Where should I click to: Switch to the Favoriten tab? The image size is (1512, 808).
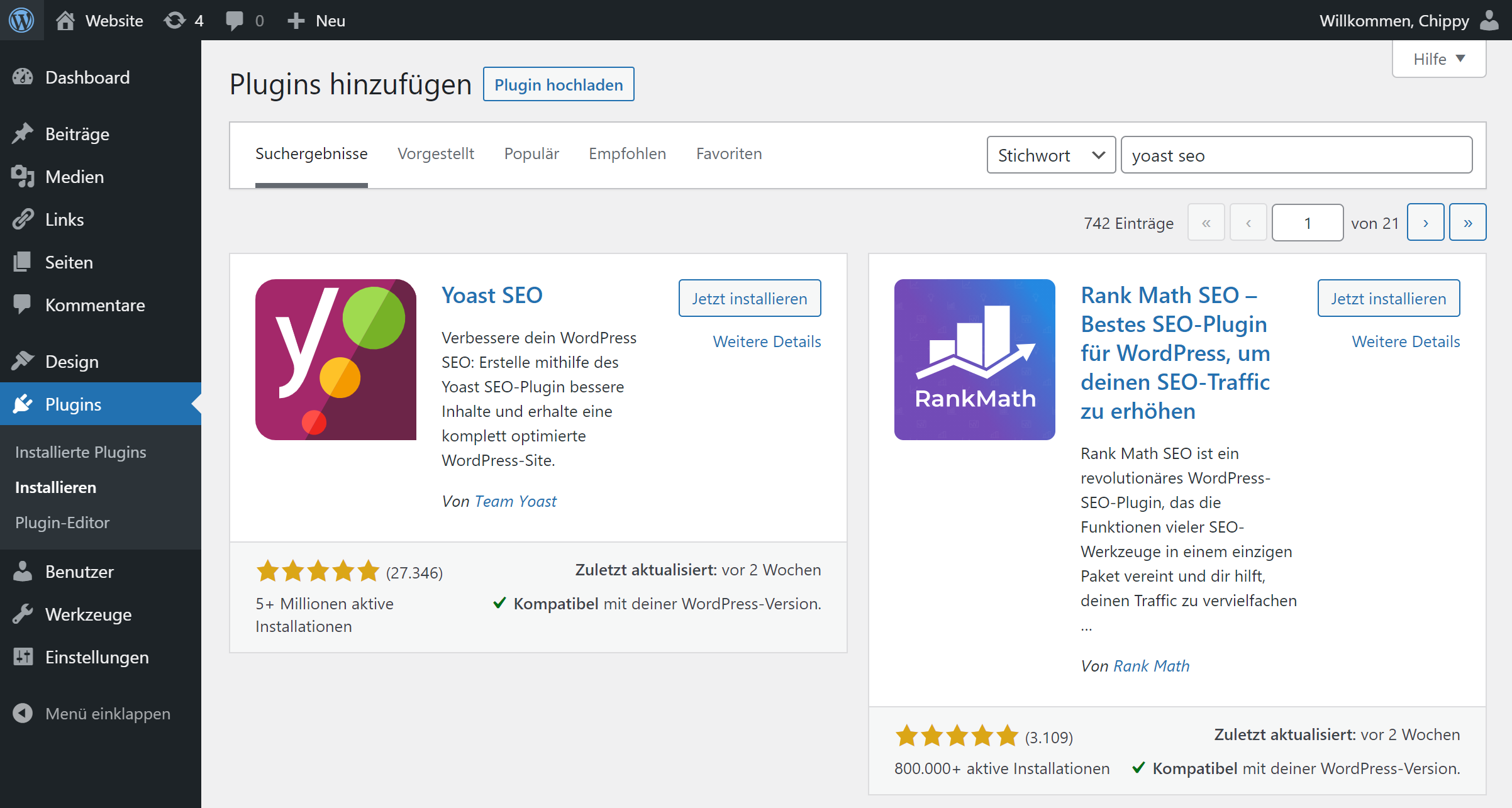tap(728, 153)
